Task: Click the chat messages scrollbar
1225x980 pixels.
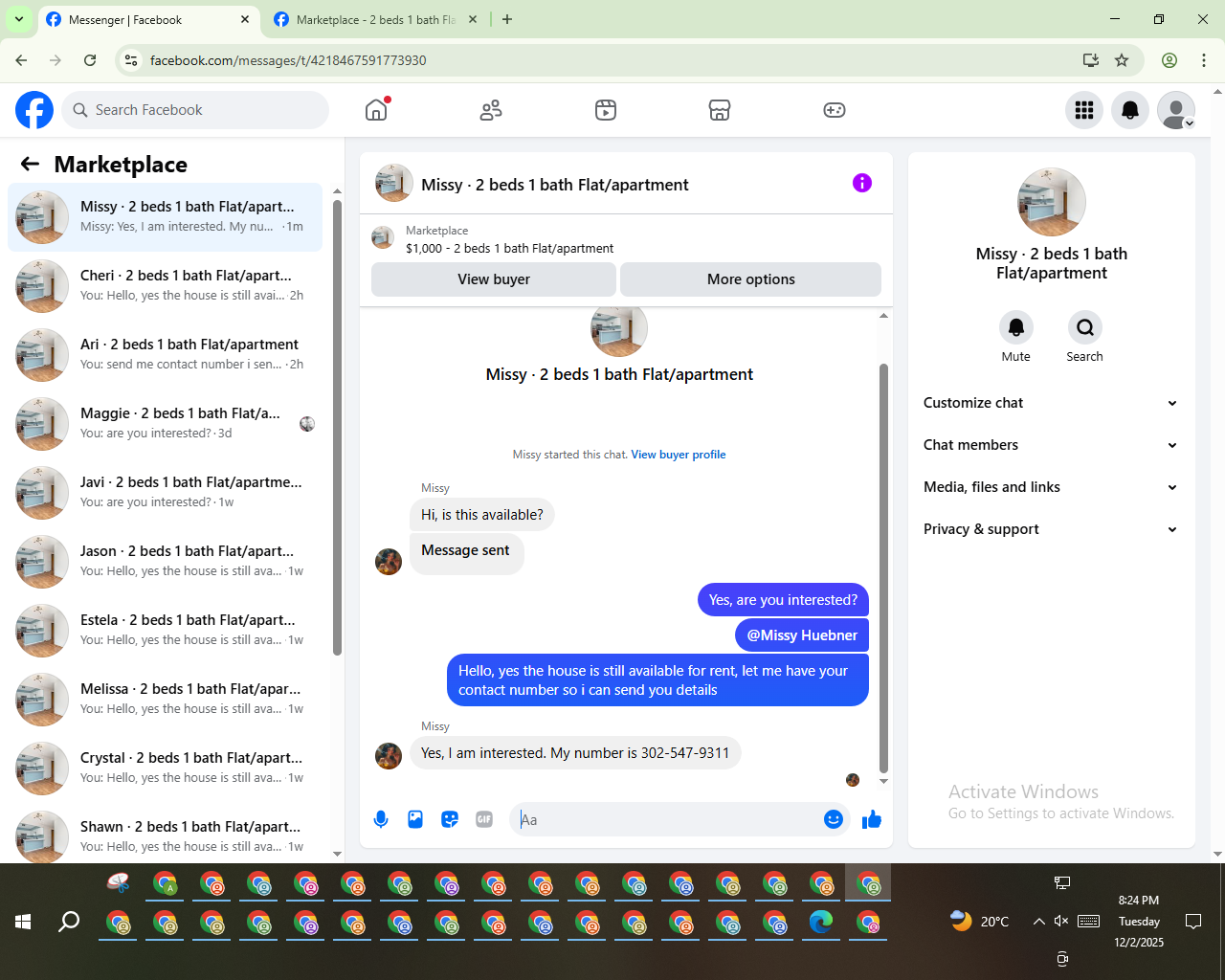Action: 883,568
